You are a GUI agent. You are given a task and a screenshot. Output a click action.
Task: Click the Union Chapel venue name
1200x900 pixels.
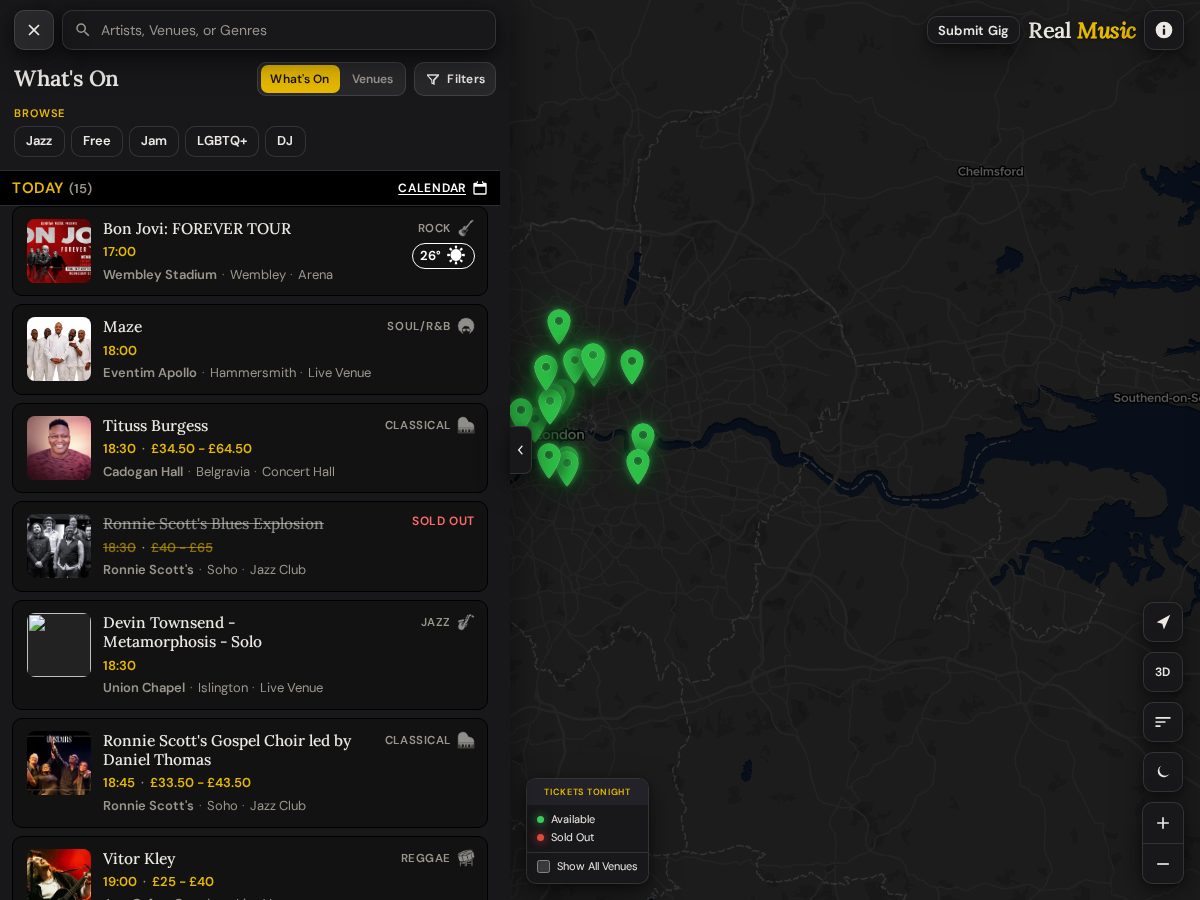[144, 687]
